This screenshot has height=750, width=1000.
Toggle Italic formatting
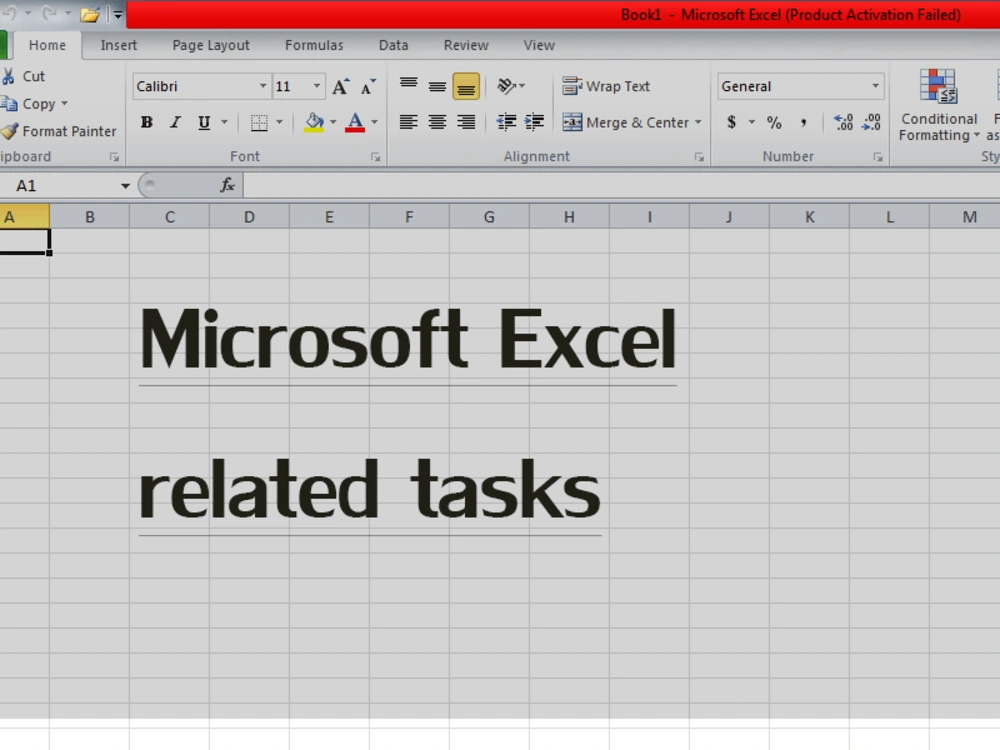coord(175,122)
